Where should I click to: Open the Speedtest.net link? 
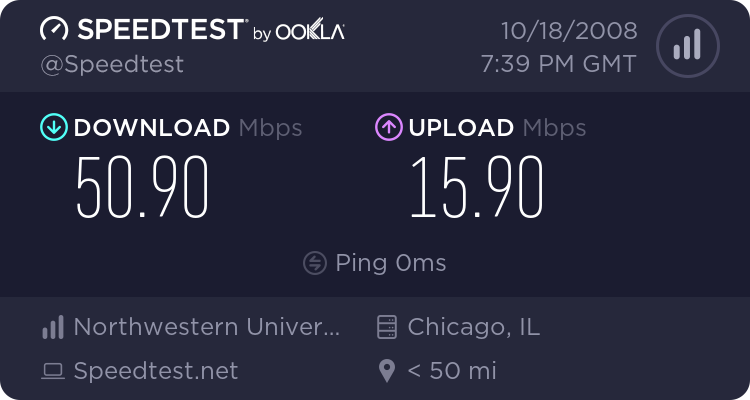(156, 372)
